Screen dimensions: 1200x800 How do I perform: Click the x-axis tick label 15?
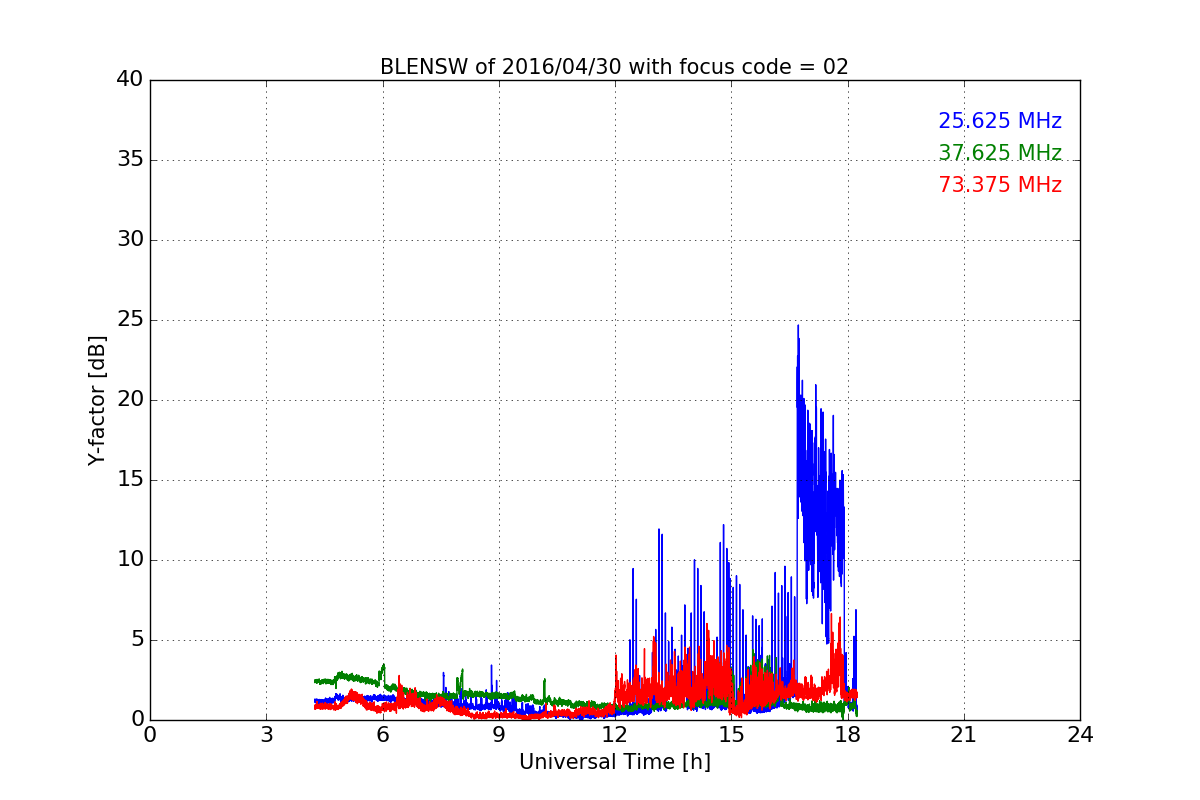point(731,734)
